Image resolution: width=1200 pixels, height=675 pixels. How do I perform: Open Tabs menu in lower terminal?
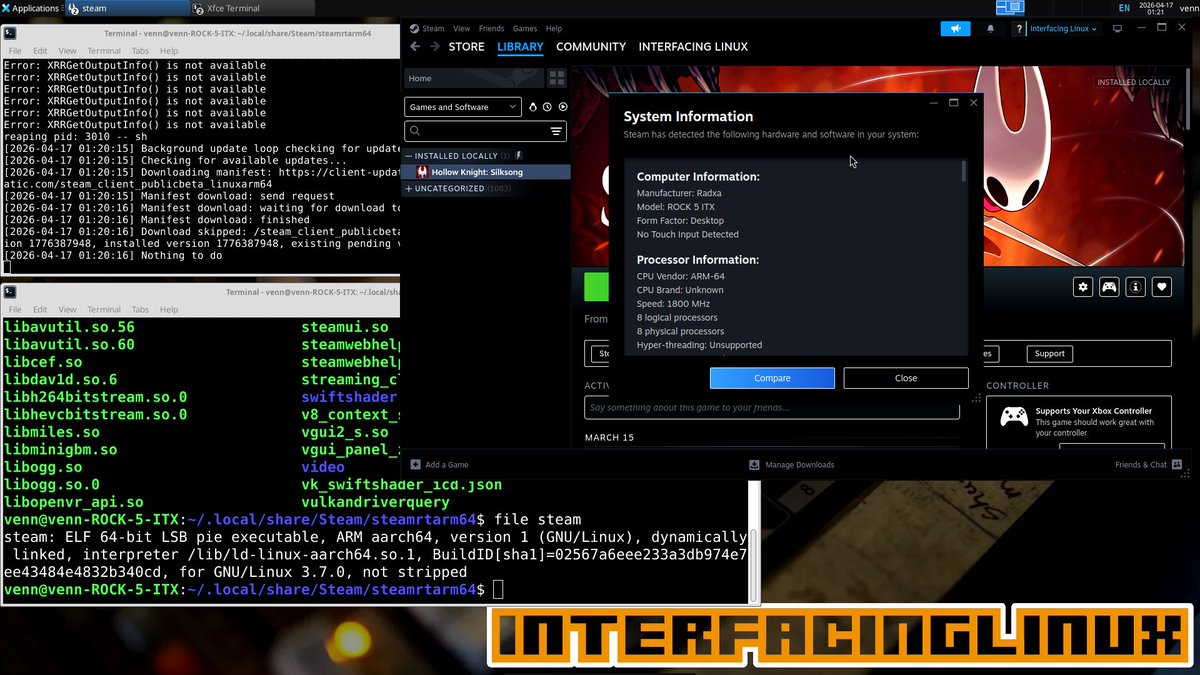click(140, 310)
